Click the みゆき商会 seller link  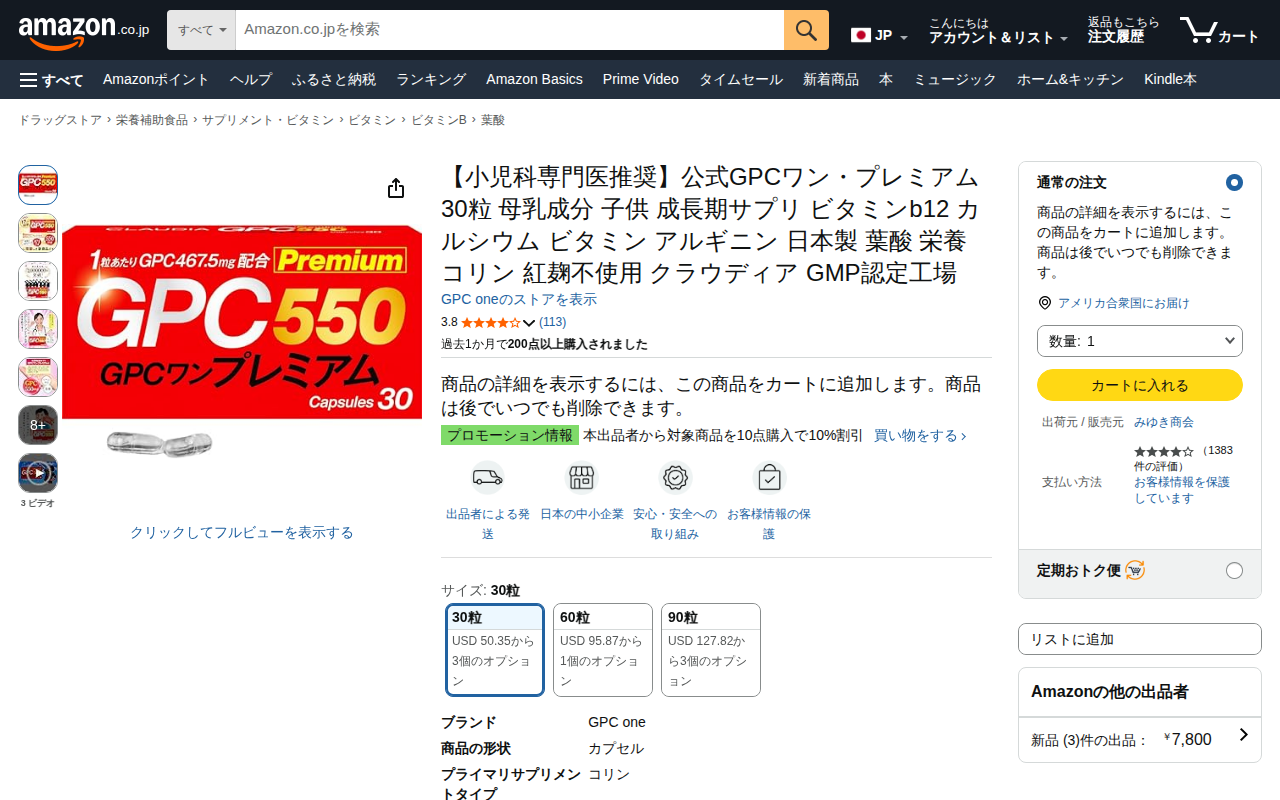pyautogui.click(x=1164, y=422)
